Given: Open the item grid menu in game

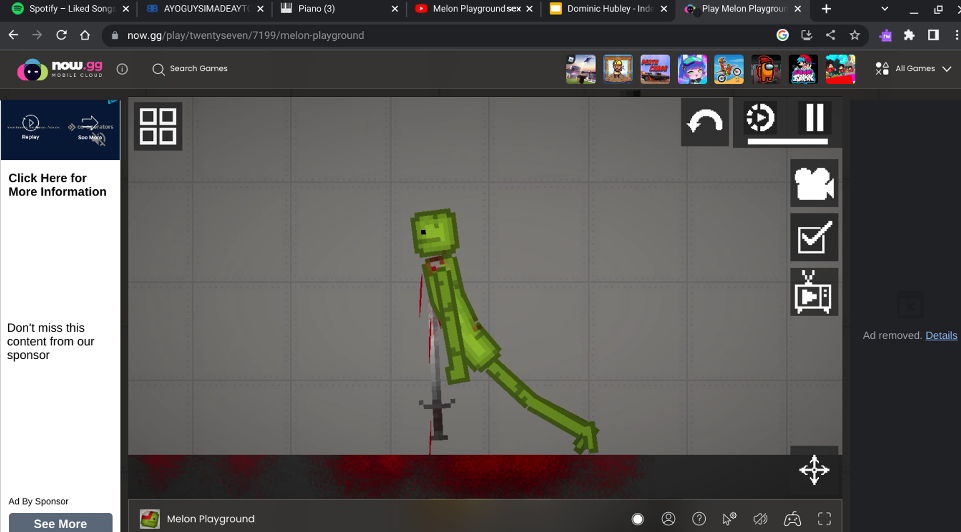Looking at the screenshot, I should coord(158,126).
